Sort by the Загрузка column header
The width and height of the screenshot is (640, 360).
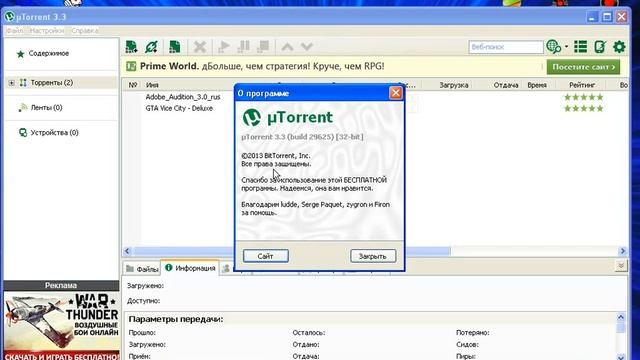453,85
